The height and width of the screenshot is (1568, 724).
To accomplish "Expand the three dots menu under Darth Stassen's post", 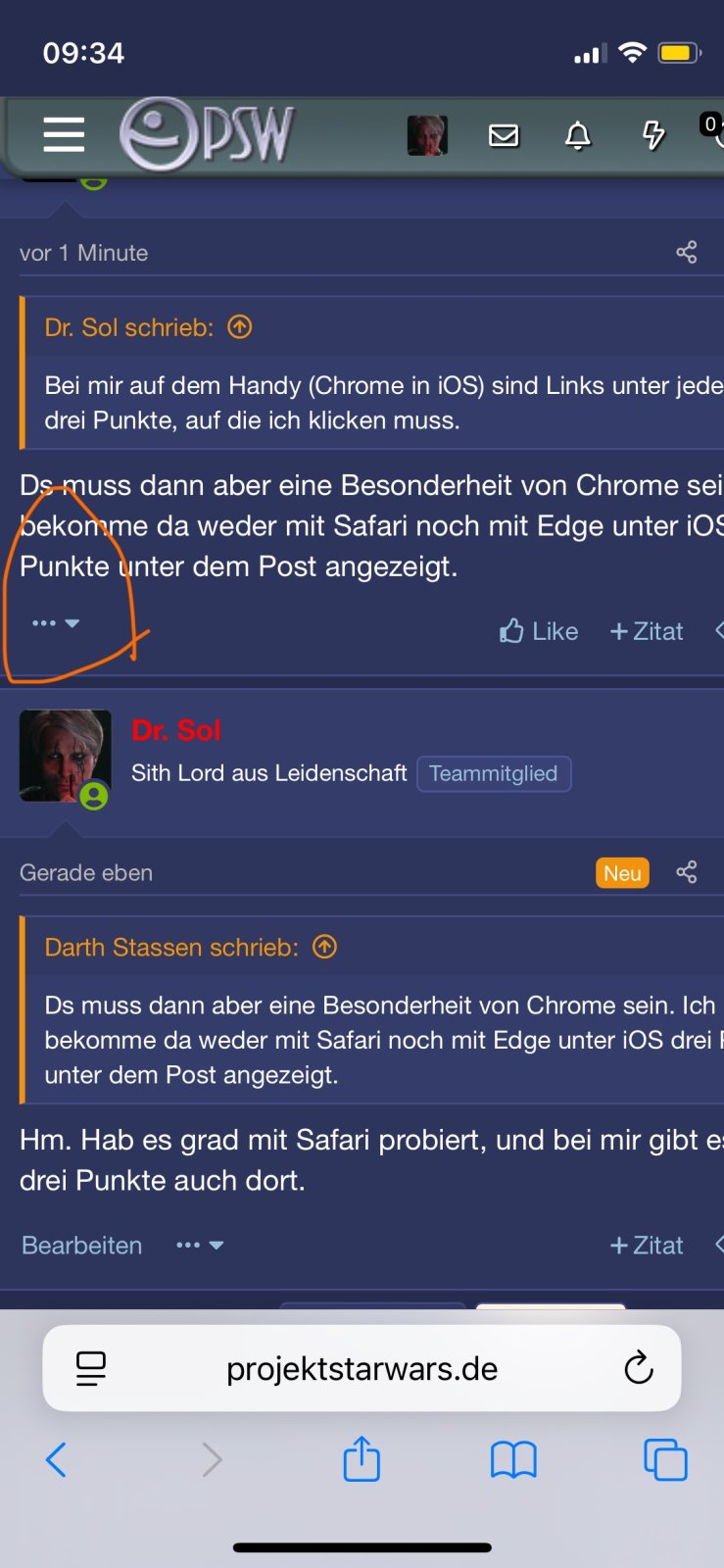I will pyautogui.click(x=56, y=623).
